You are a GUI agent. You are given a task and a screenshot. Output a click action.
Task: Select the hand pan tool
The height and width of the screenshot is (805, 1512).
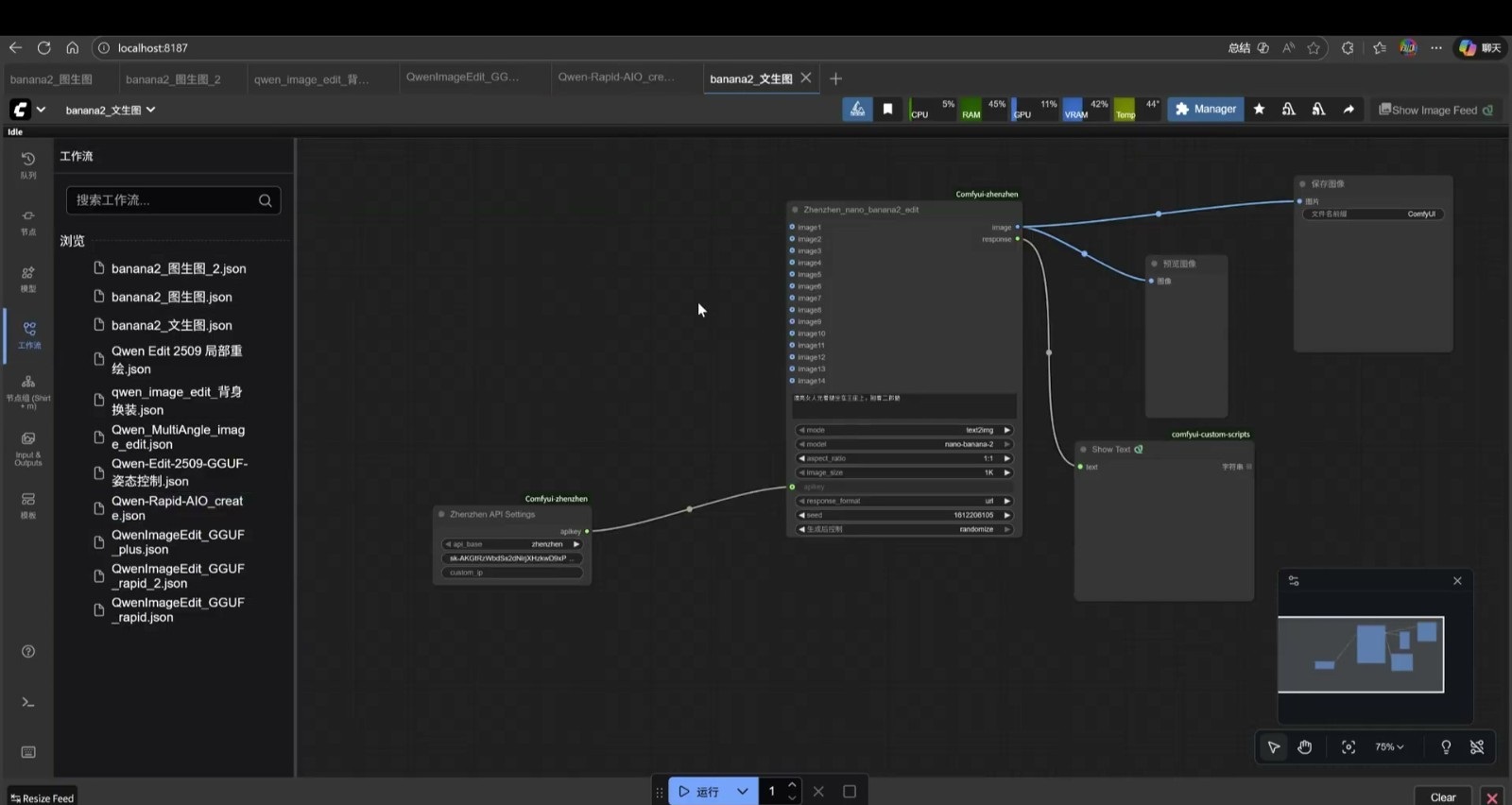(x=1305, y=747)
